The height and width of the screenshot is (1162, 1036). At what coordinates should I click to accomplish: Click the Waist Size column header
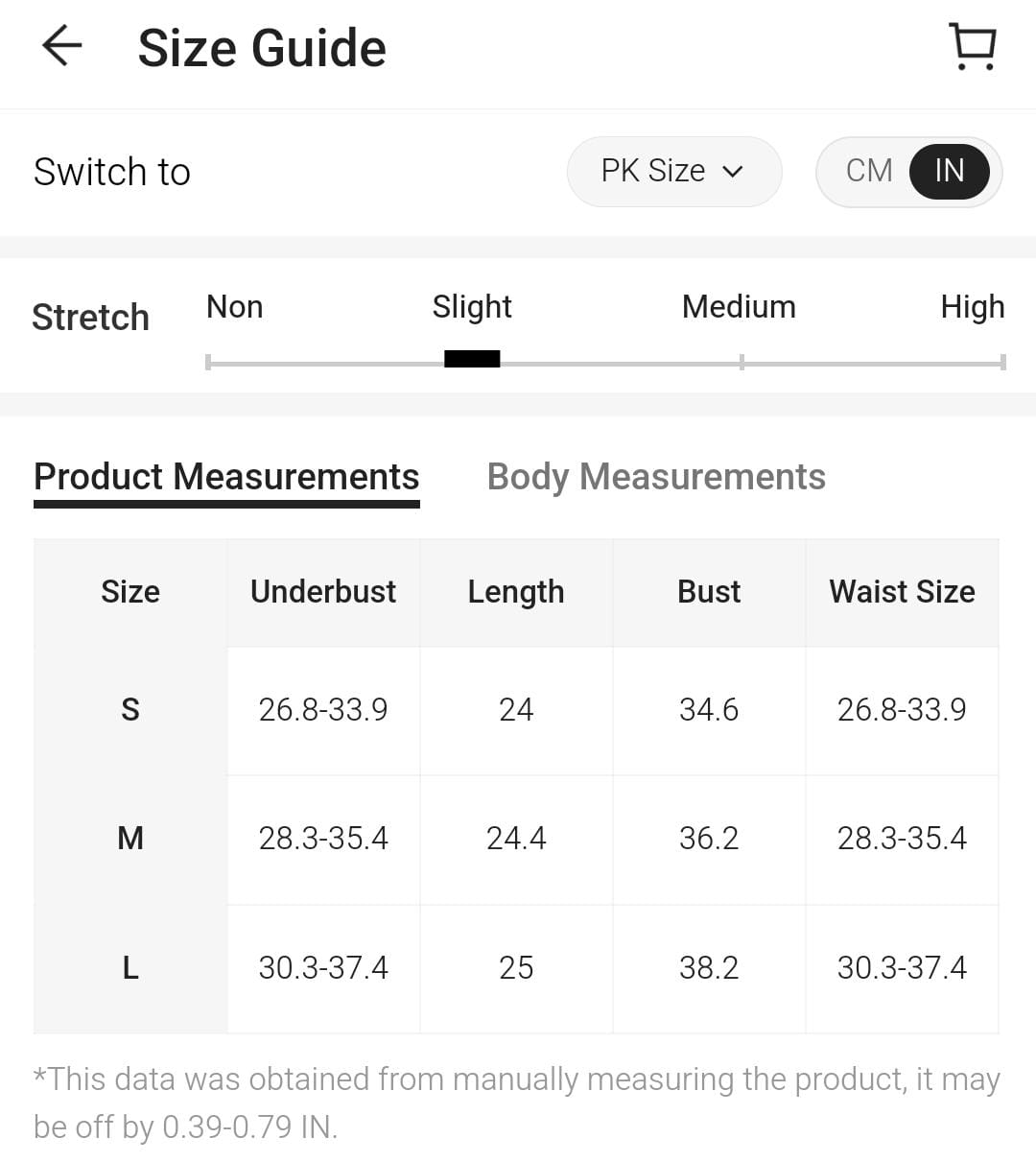(x=902, y=591)
